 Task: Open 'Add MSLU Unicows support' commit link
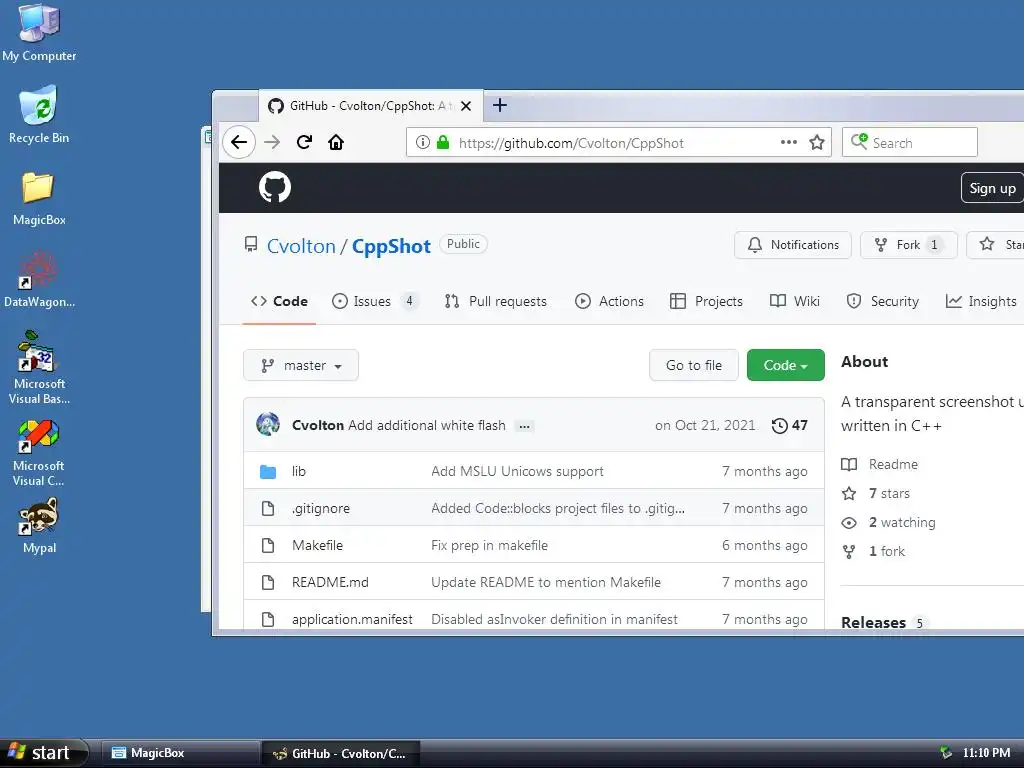coord(517,472)
